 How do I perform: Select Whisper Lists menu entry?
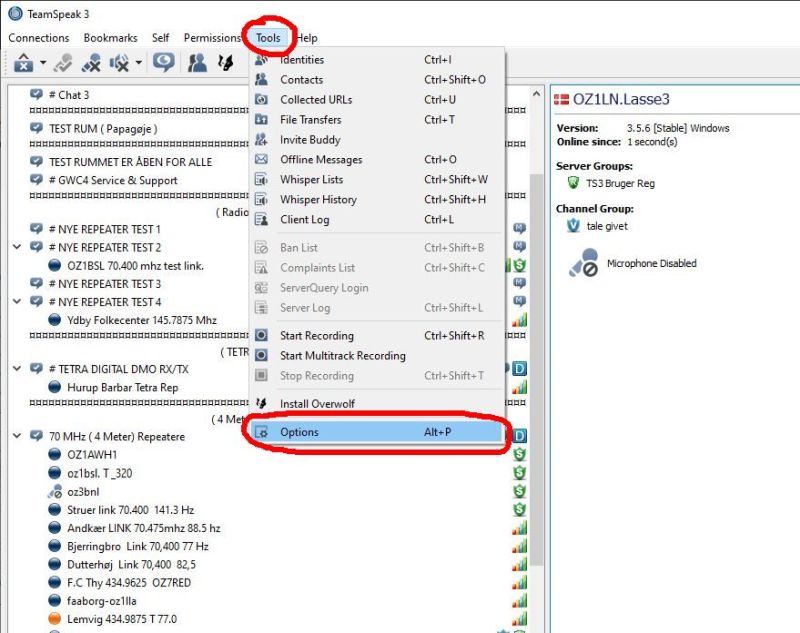point(377,180)
